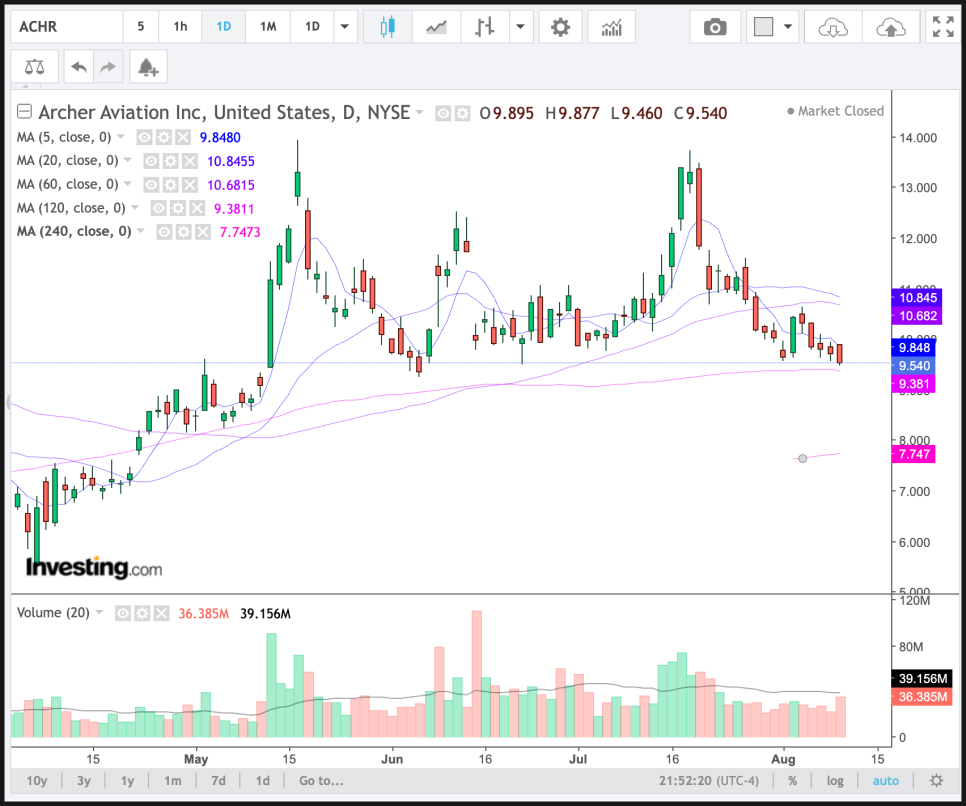Select the highlighted 1D interval
The width and height of the screenshot is (966, 806).
[224, 26]
